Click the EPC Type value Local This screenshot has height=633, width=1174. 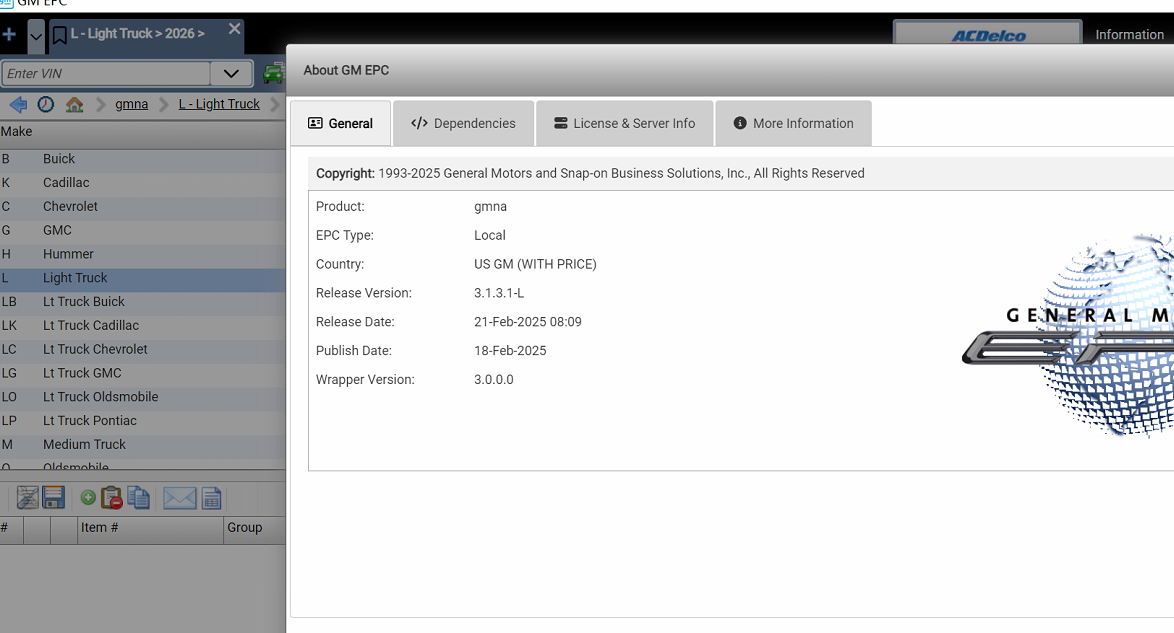click(490, 235)
